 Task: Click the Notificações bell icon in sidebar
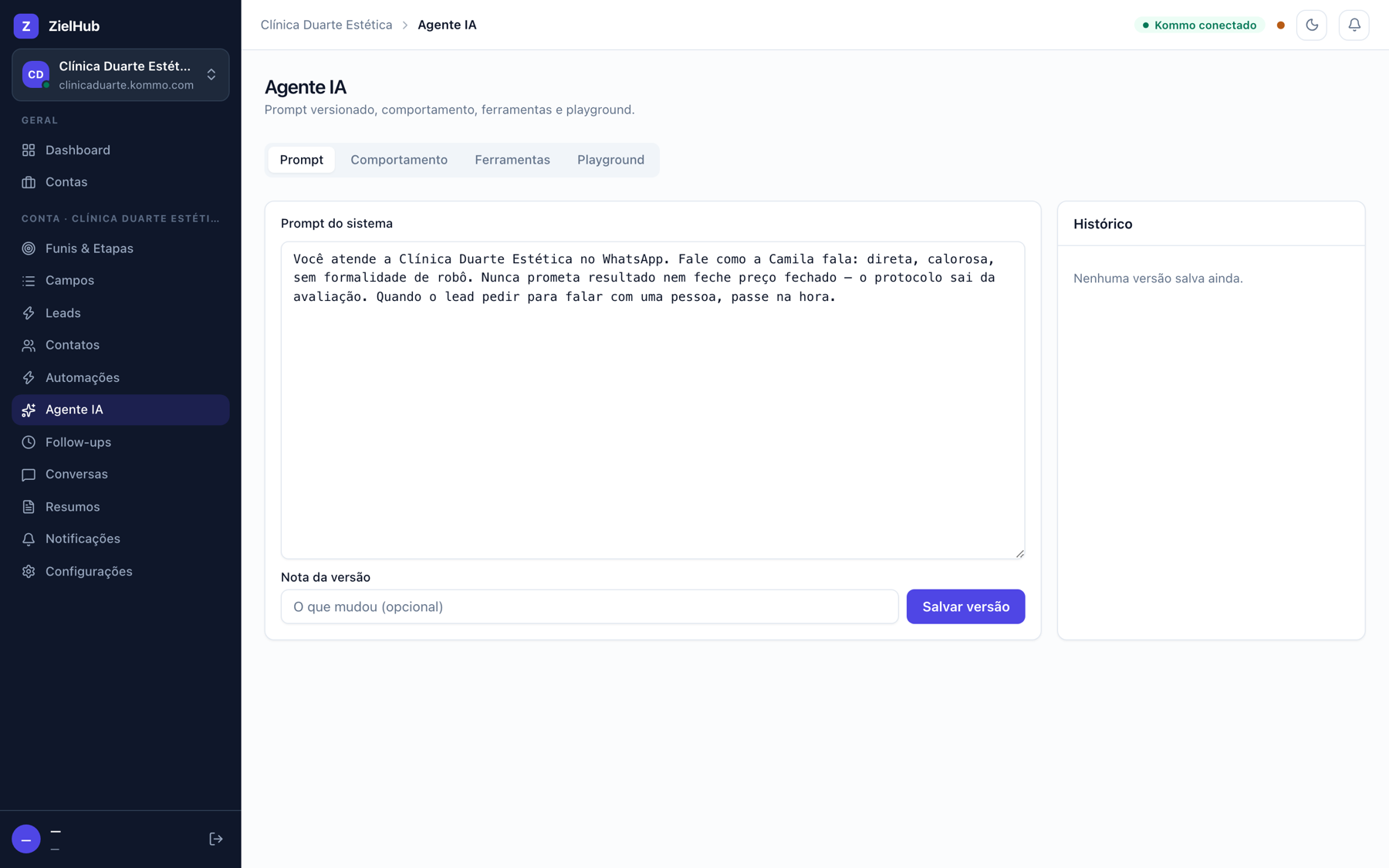[29, 539]
